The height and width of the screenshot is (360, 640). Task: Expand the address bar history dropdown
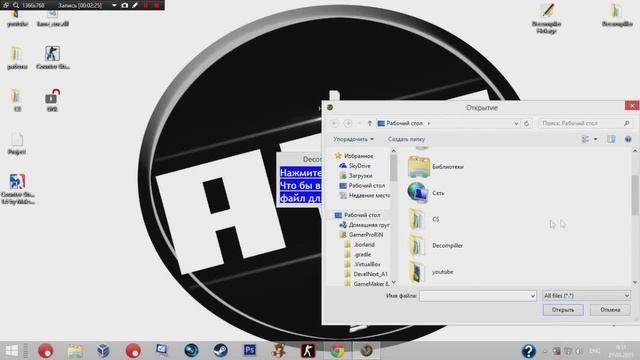point(516,123)
